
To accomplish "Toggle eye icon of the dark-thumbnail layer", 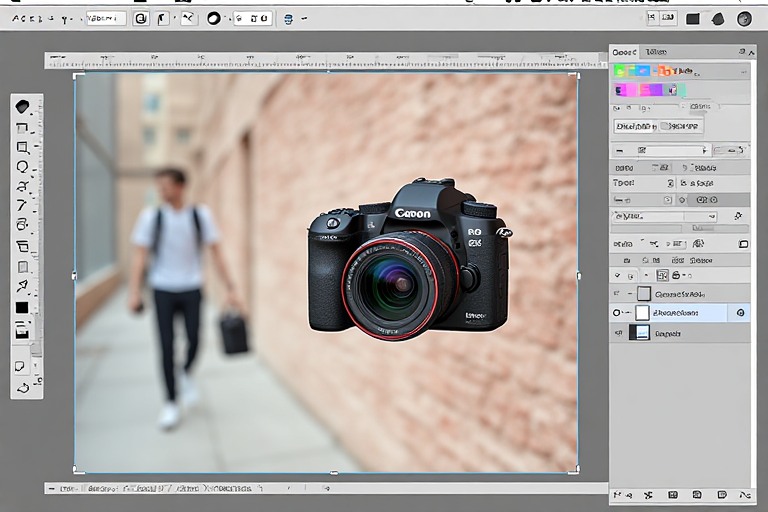I will click(619, 333).
